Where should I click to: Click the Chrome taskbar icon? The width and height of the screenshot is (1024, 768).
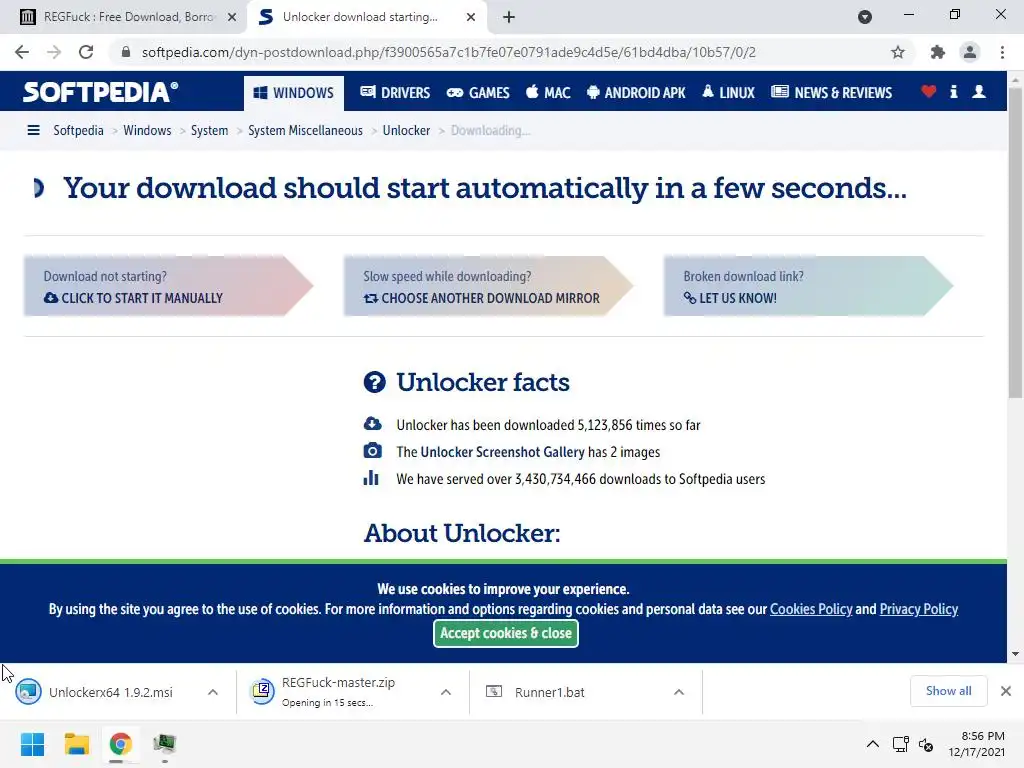(x=120, y=744)
